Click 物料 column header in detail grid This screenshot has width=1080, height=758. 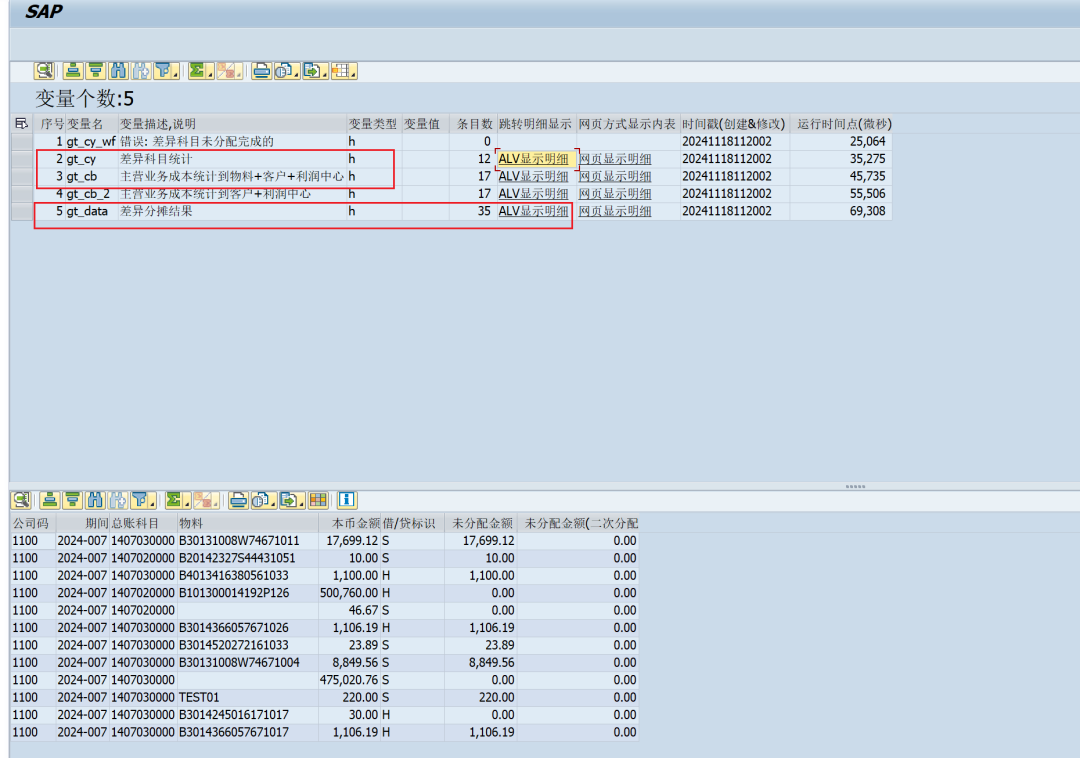248,523
